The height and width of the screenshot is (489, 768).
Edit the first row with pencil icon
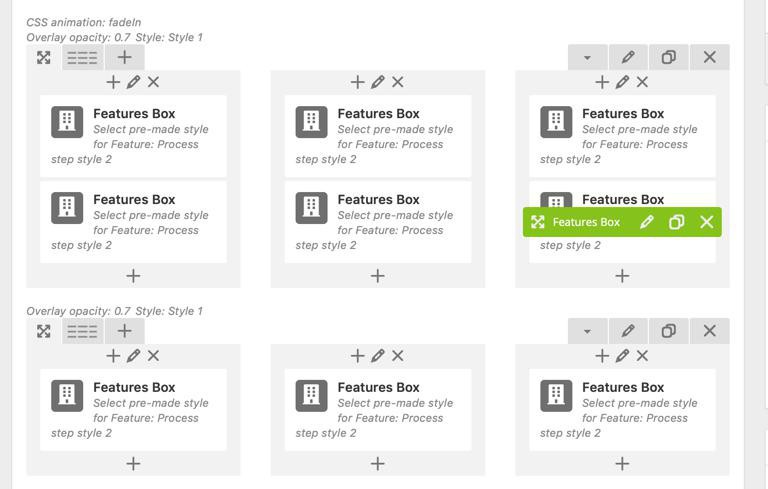tap(628, 58)
